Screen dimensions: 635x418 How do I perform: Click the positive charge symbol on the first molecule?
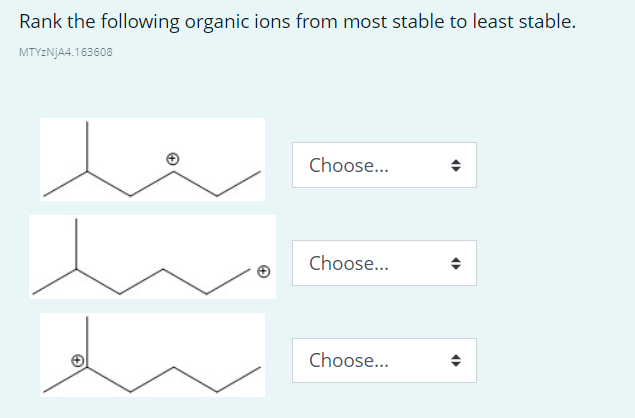[x=173, y=159]
